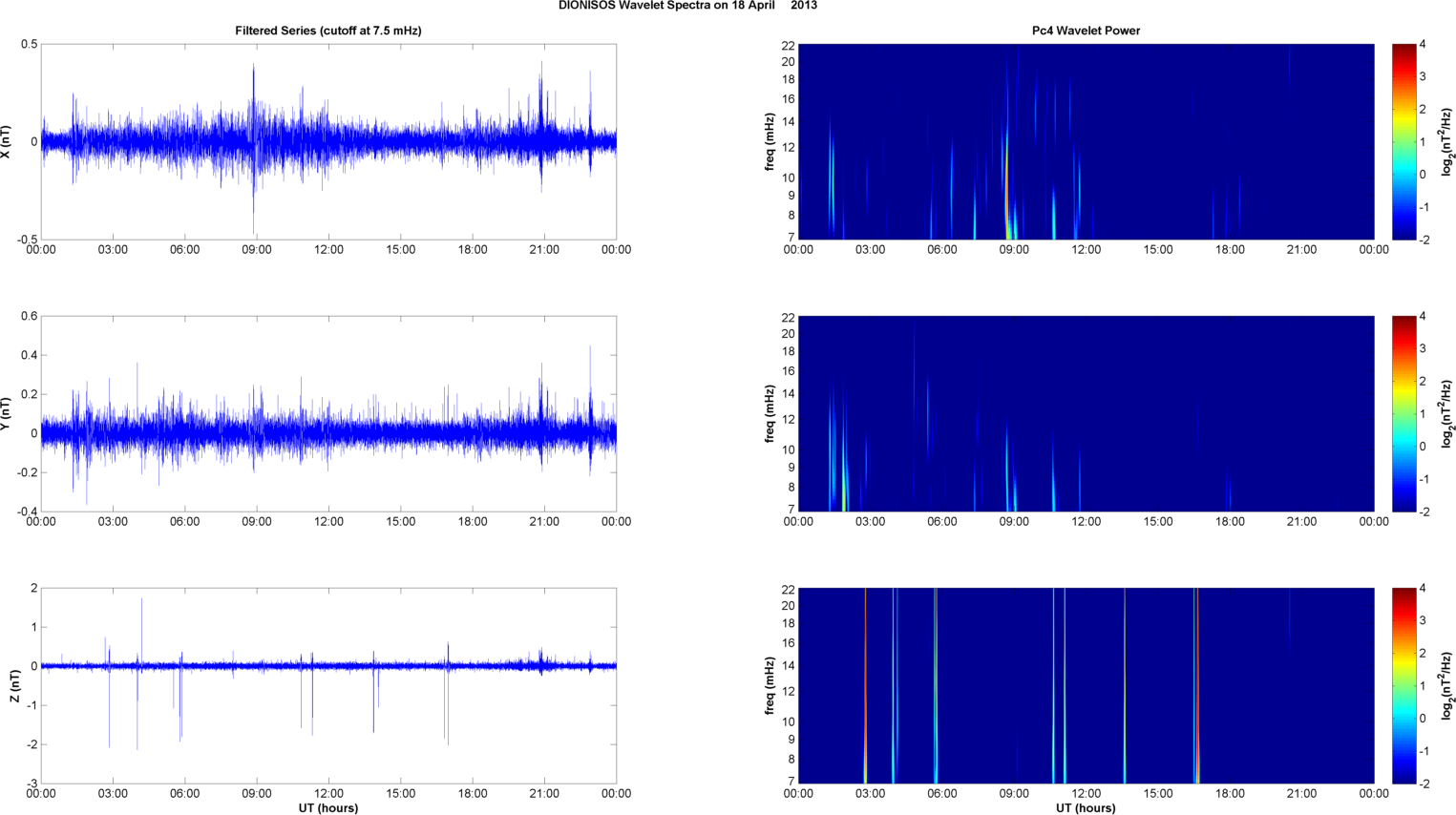Click the 4 tick on X spectrogram colorbar
Viewport: 1456px width, 815px height.
1423,45
